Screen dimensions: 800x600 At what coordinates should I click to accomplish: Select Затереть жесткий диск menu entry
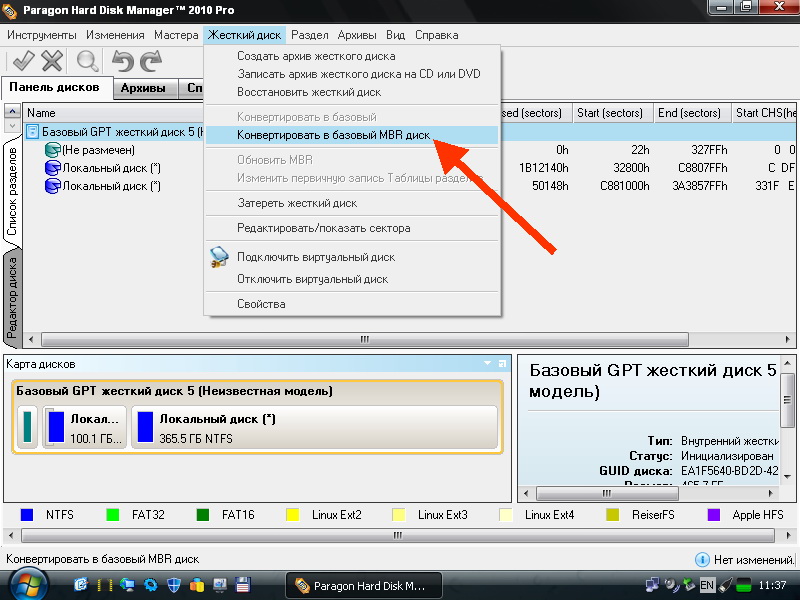pos(296,203)
